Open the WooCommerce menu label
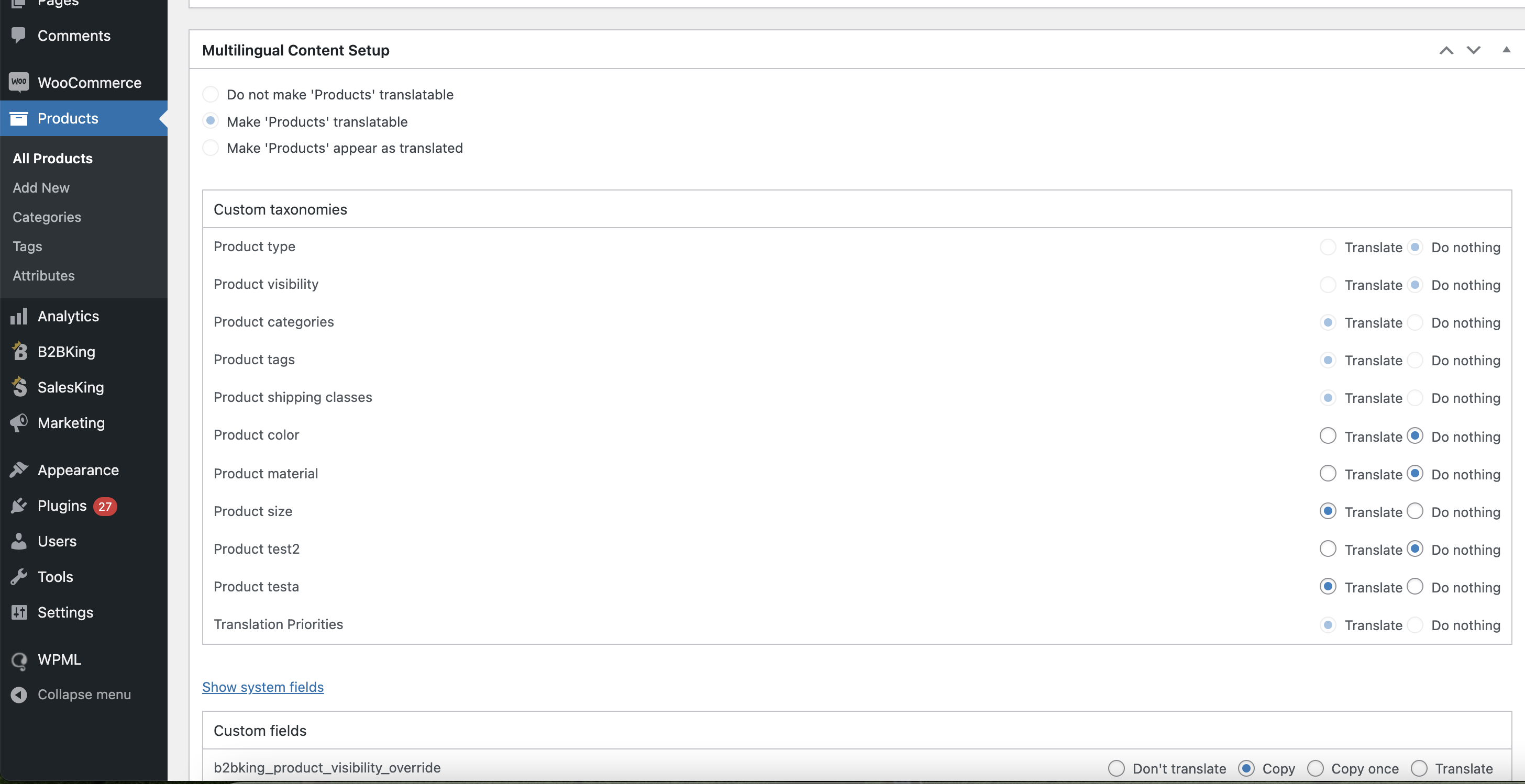Viewport: 1525px width, 784px height. coord(90,83)
